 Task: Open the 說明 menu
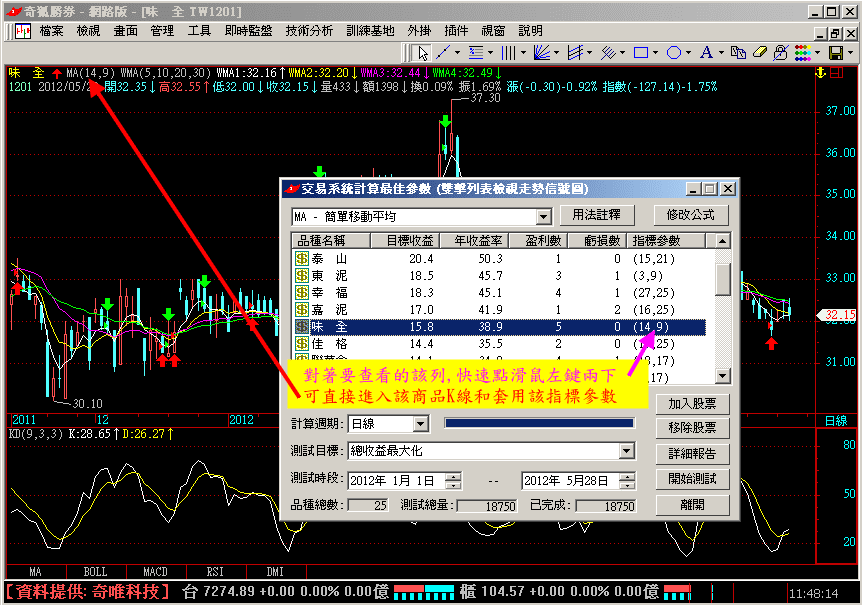coord(531,31)
